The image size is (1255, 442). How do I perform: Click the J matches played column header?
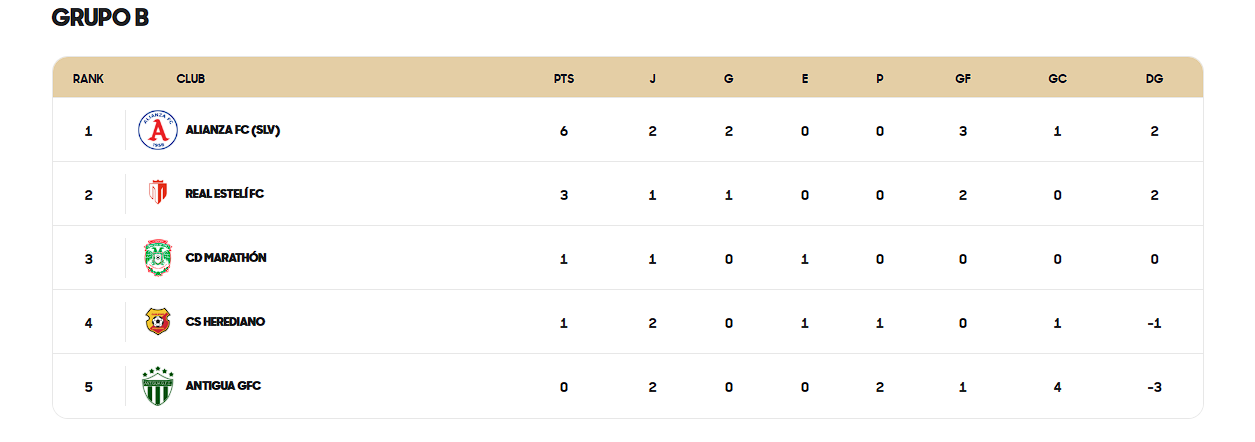[653, 79]
